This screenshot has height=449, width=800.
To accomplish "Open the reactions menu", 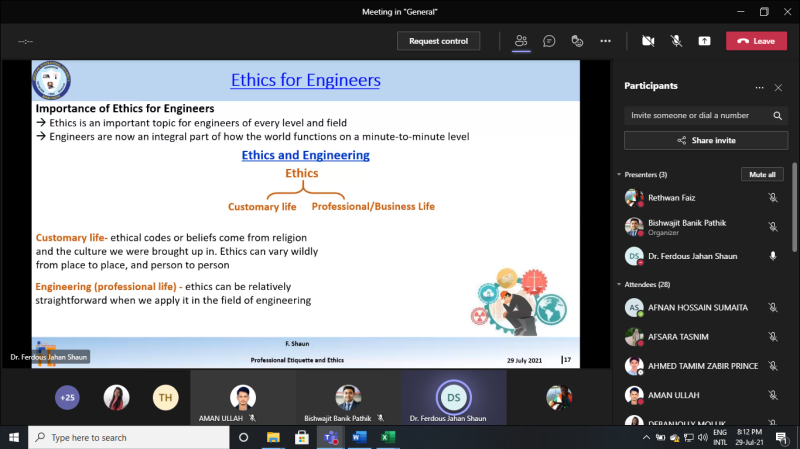I will click(577, 41).
